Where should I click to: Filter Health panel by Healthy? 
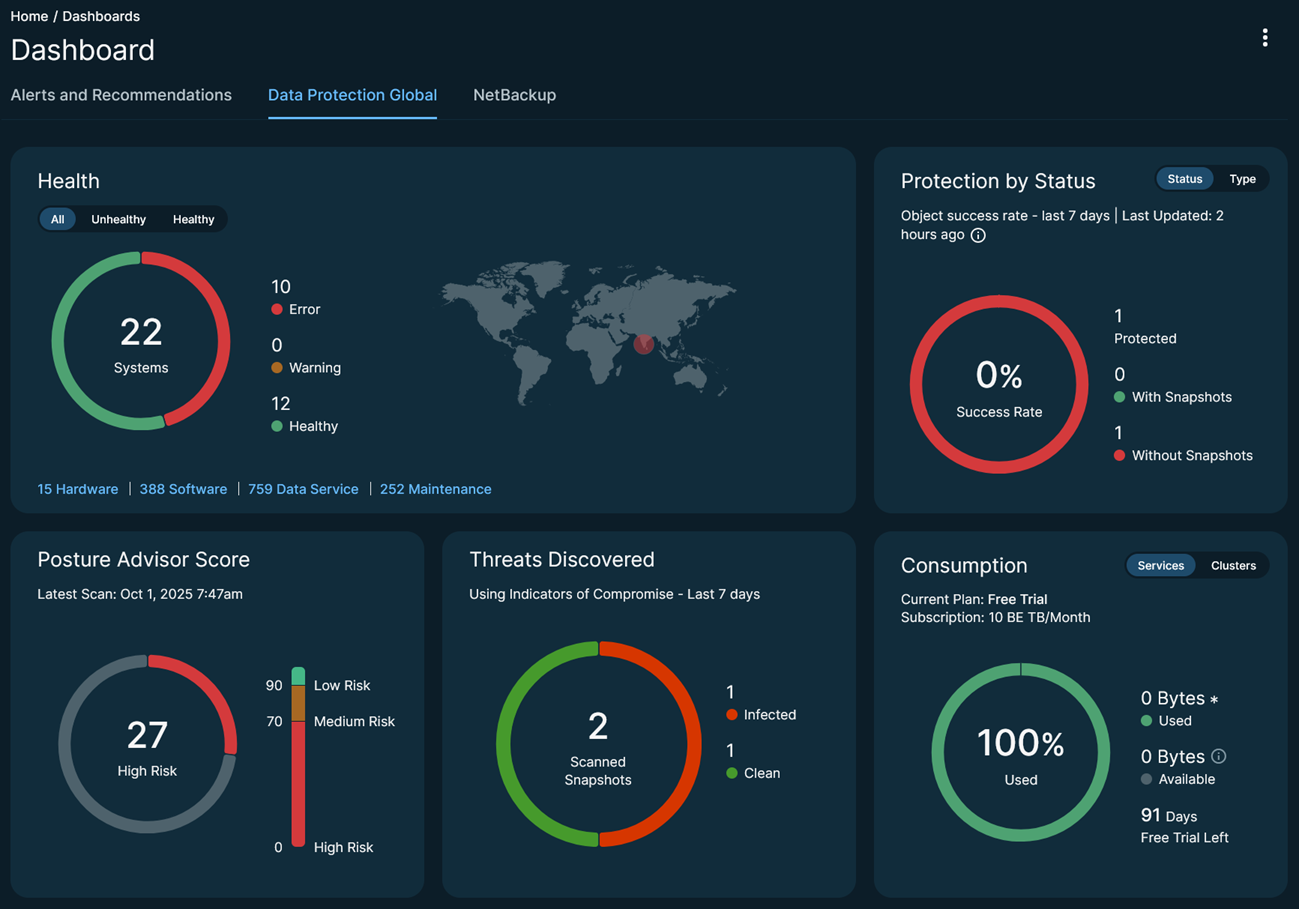(193, 219)
